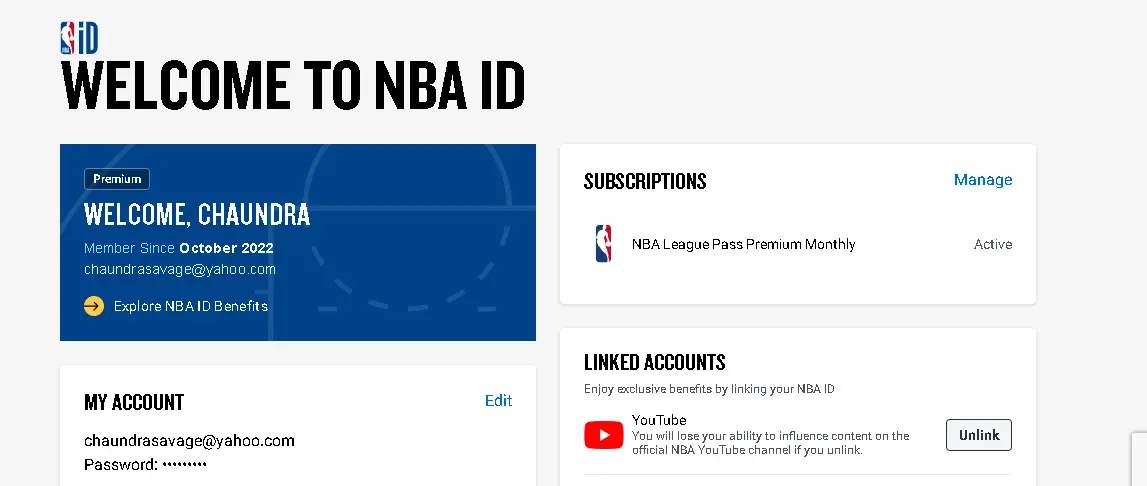Screen dimensions: 1147x486
Task: Click the Welcome to NBA ID title
Action: (293, 86)
